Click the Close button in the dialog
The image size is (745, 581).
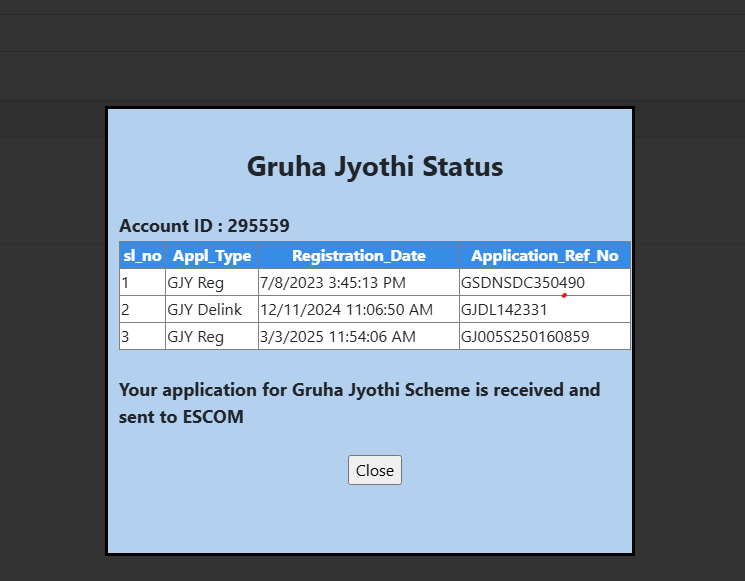(x=374, y=470)
